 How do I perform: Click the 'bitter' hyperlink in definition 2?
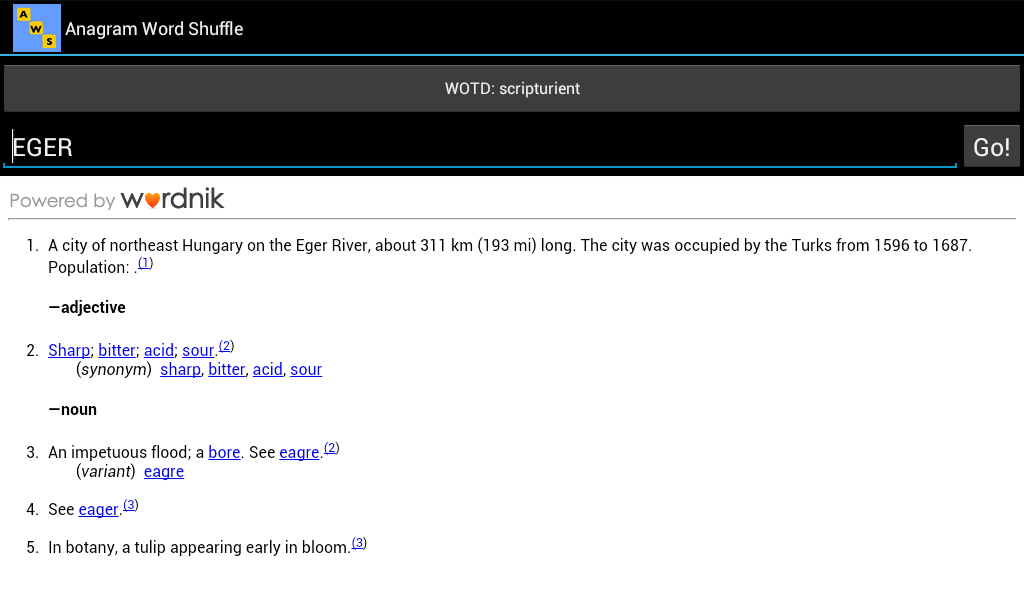coord(117,350)
